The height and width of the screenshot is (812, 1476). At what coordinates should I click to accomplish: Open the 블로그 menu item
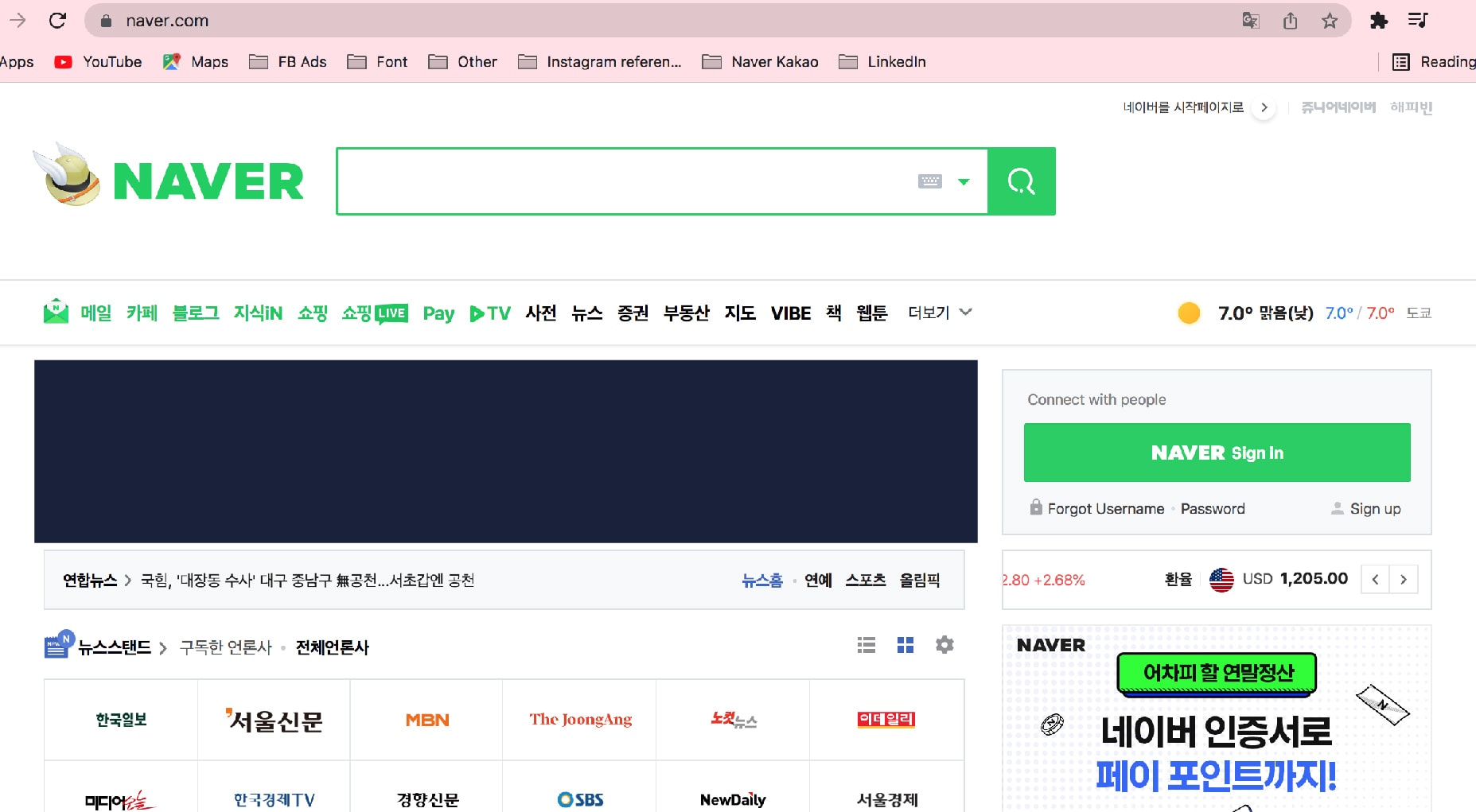click(x=196, y=313)
